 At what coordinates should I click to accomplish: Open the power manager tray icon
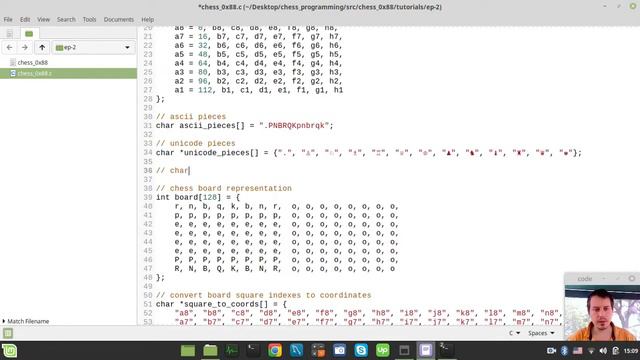[x=616, y=351]
